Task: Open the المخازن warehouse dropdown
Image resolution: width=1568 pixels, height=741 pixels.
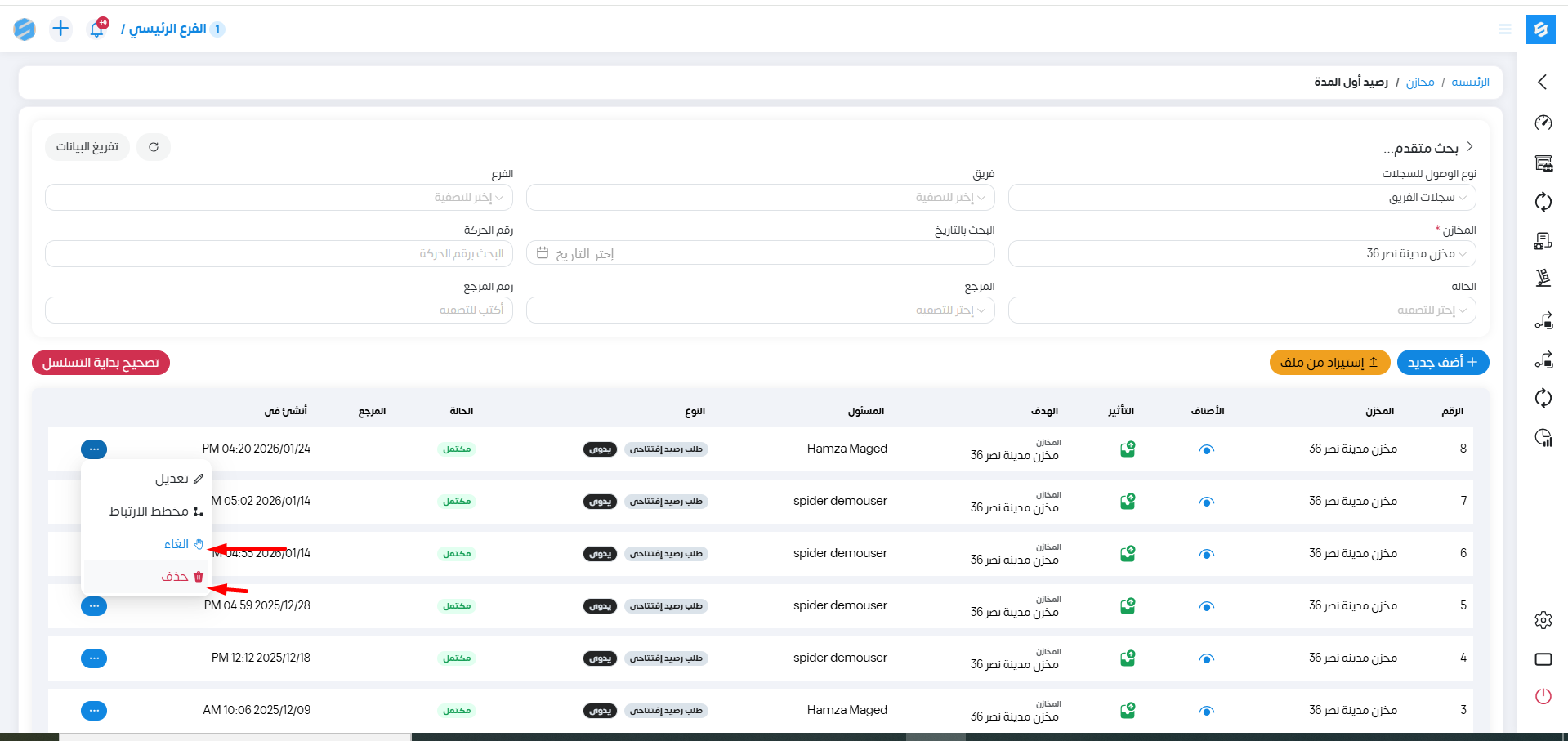Action: tap(1241, 254)
